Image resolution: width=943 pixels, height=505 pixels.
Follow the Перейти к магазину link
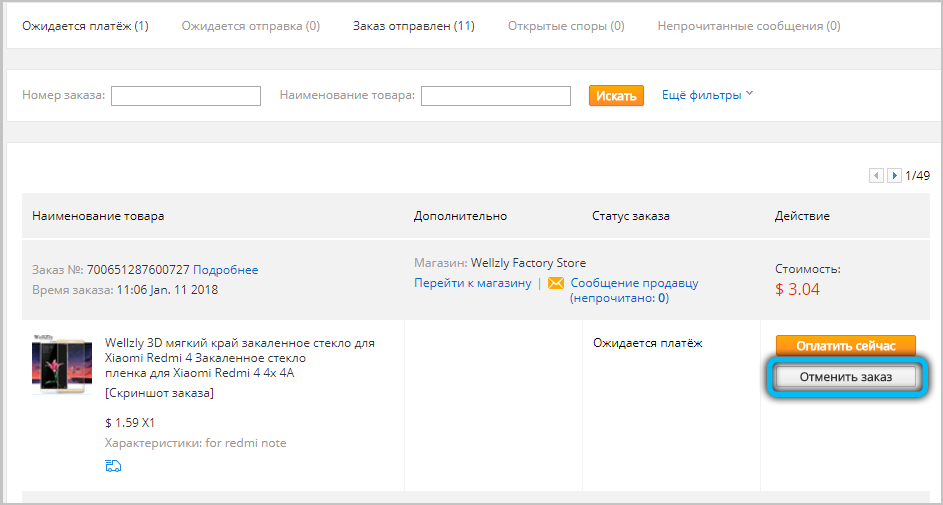[x=472, y=283]
